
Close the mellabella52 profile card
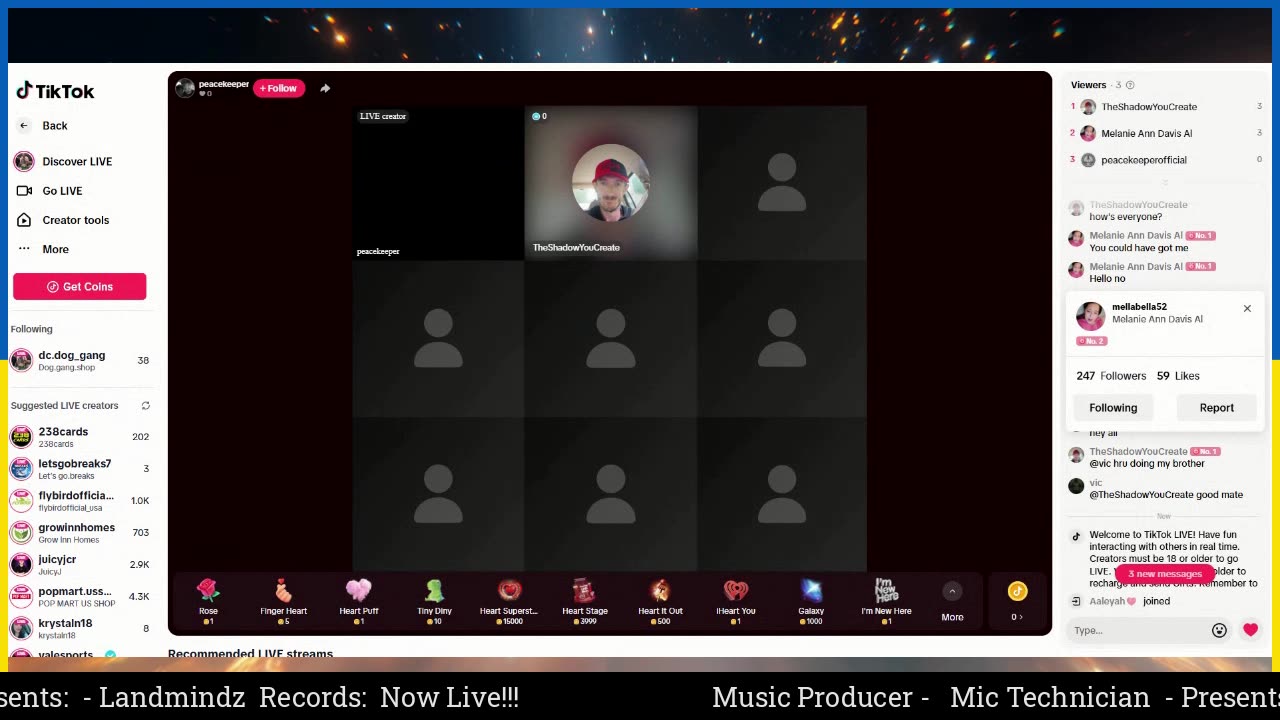click(1247, 309)
